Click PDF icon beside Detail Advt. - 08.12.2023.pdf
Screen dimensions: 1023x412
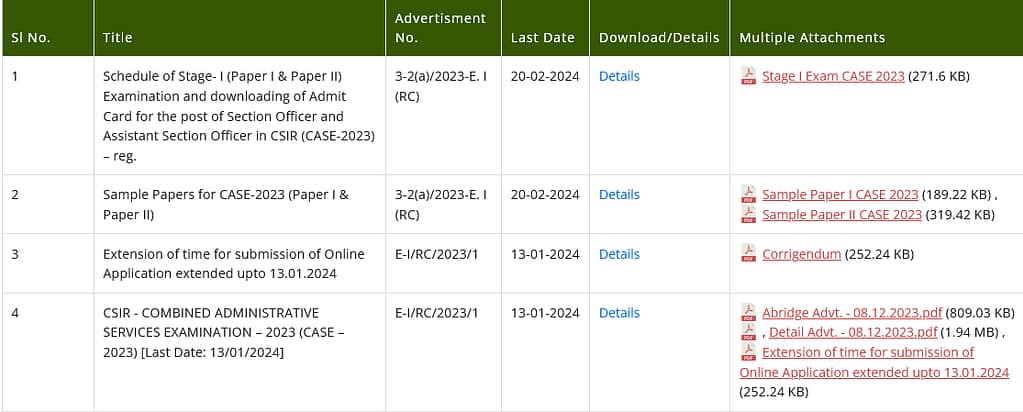[x=748, y=332]
